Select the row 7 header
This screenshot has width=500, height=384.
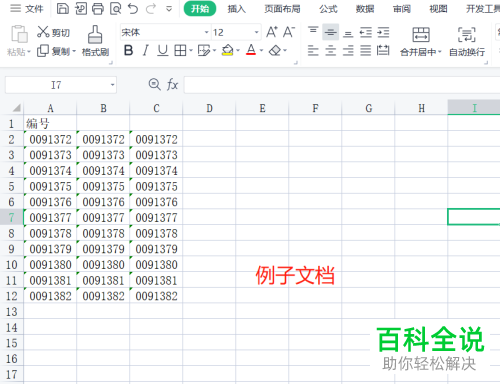point(12,217)
